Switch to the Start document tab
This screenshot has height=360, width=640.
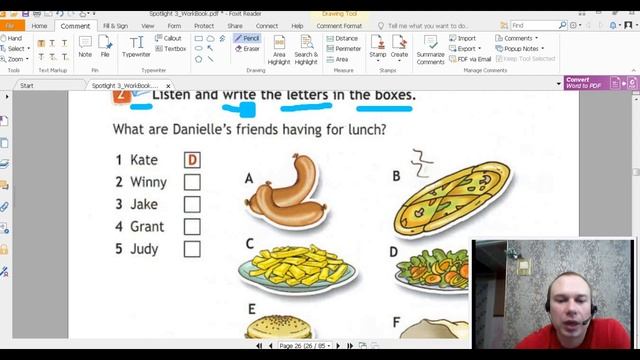(27, 85)
